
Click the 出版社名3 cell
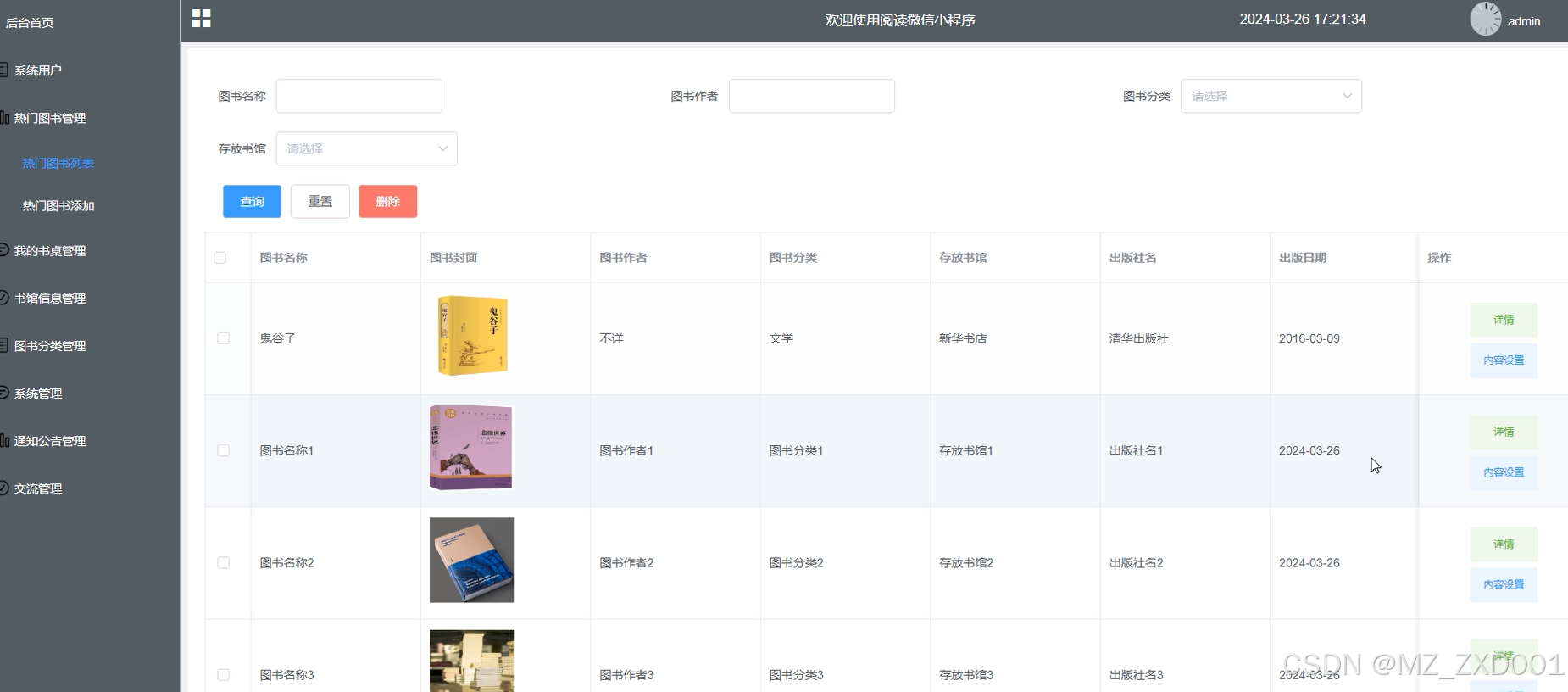tap(1137, 675)
